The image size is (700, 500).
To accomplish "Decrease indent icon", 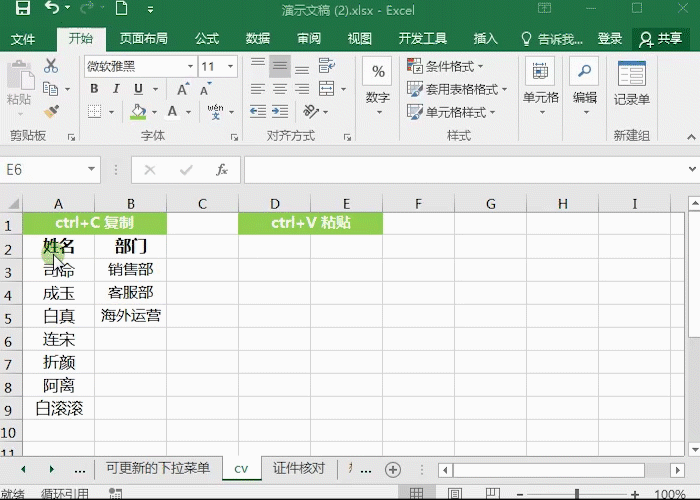I will click(258, 112).
